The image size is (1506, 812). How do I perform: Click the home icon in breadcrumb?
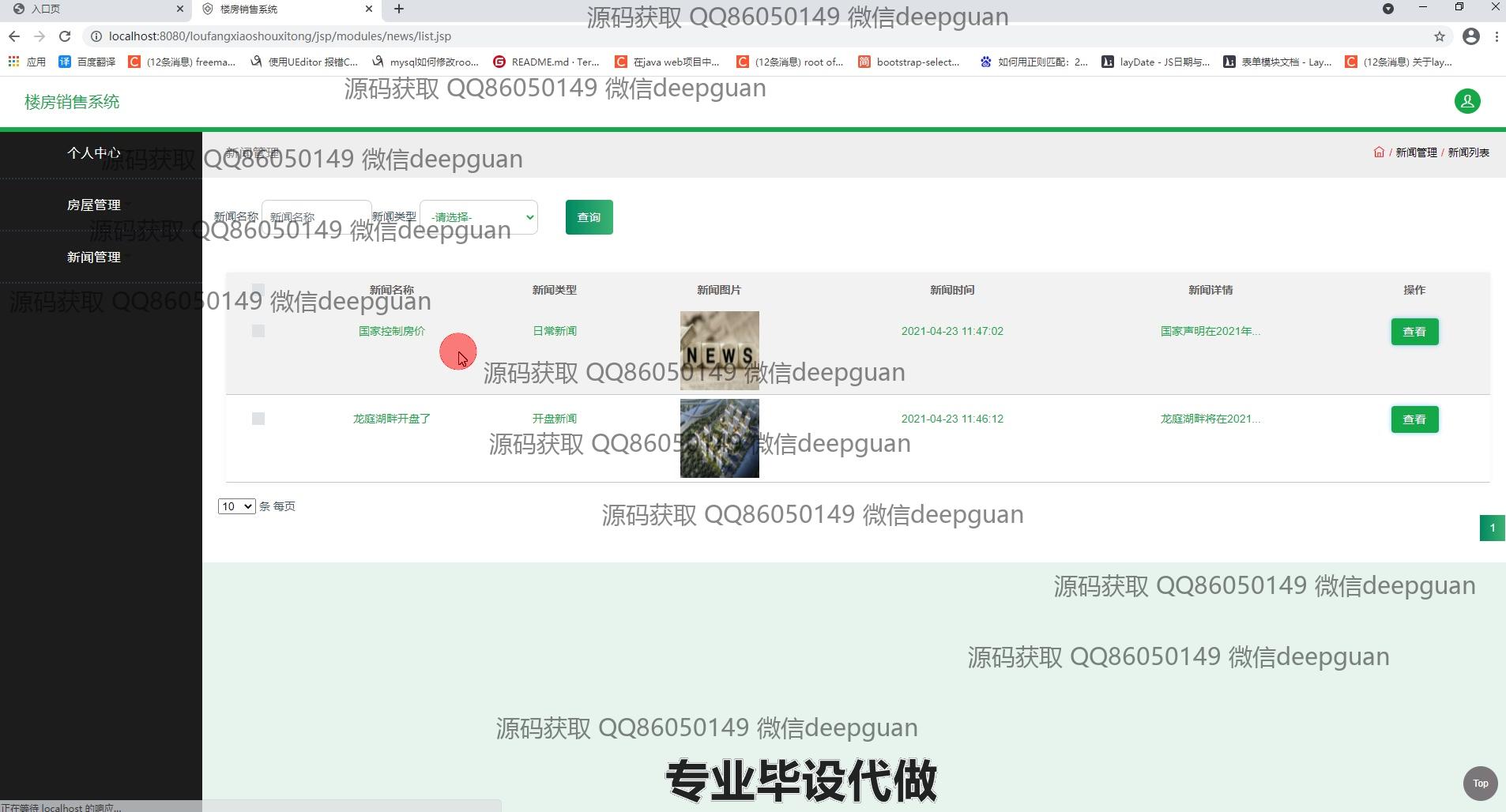tap(1379, 152)
